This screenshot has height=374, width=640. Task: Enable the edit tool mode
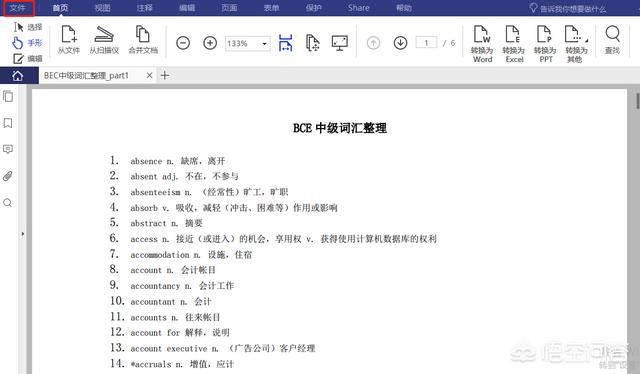point(27,59)
